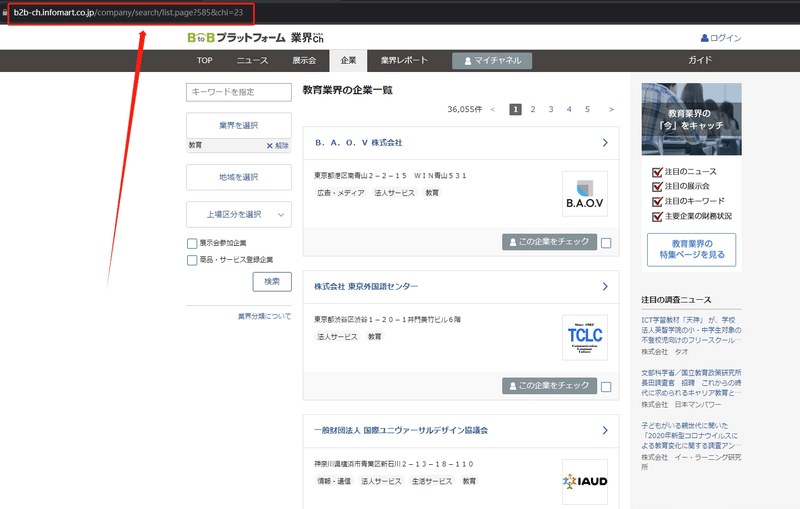The height and width of the screenshot is (509, 800).
Task: Click the 注目の展示会 check icon
Action: click(657, 187)
